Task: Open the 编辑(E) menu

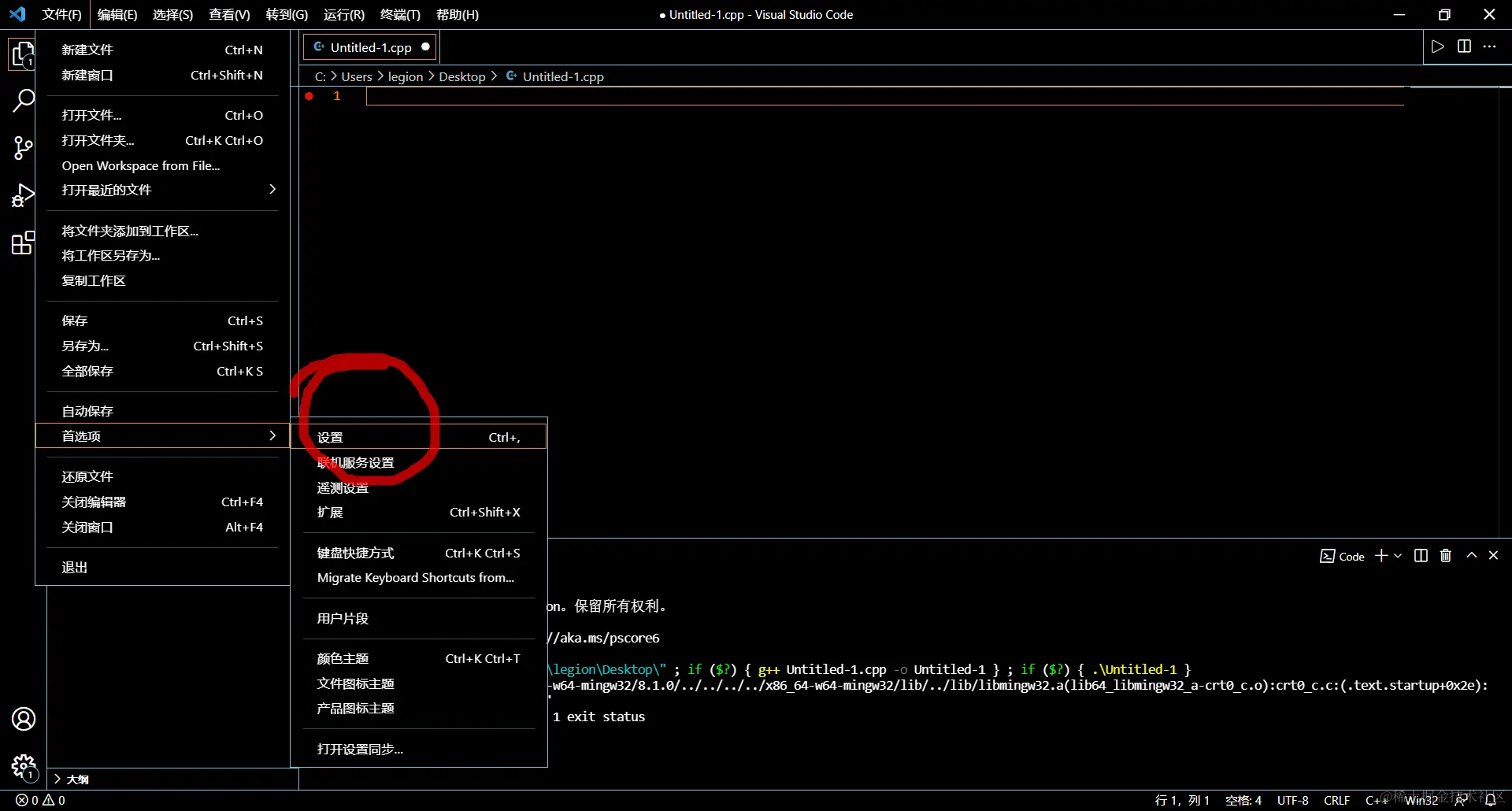Action: 117,14
